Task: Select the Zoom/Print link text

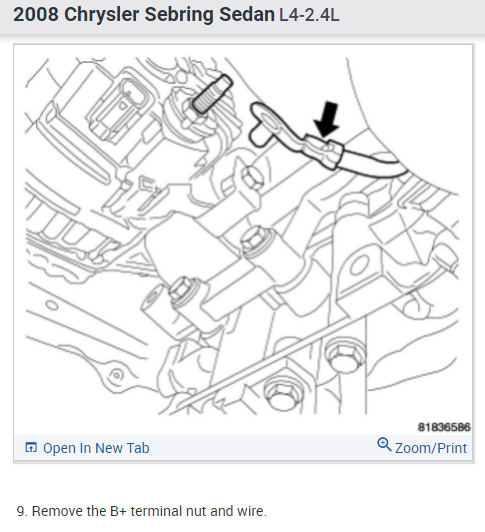Action: 431,448
